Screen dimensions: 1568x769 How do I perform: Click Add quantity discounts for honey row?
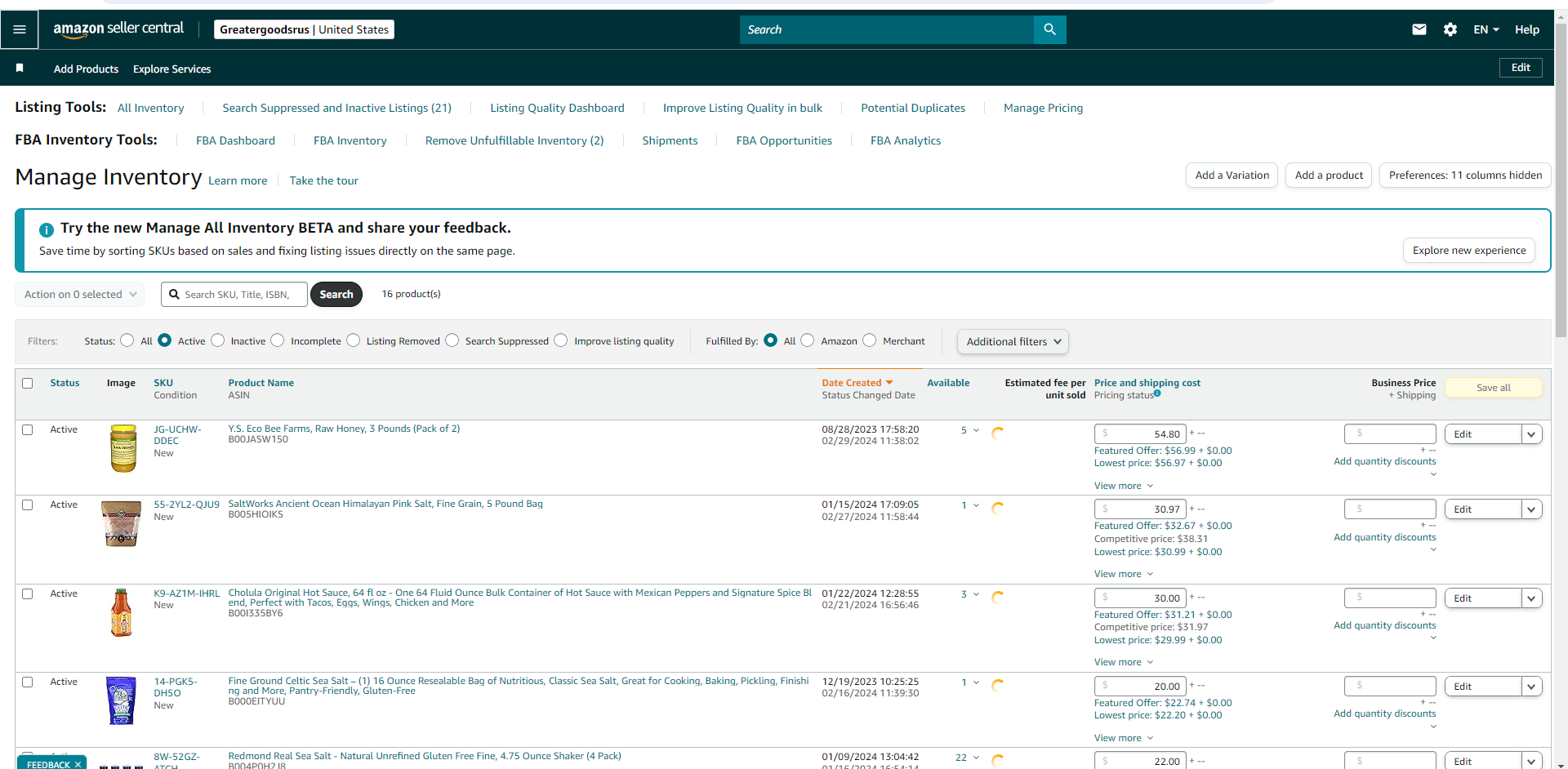click(x=1384, y=462)
